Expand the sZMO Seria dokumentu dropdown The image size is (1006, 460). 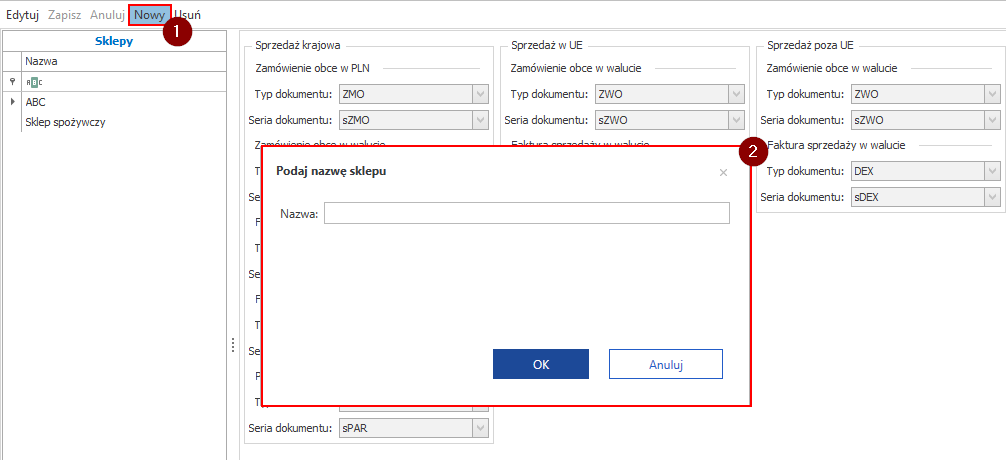[480, 120]
